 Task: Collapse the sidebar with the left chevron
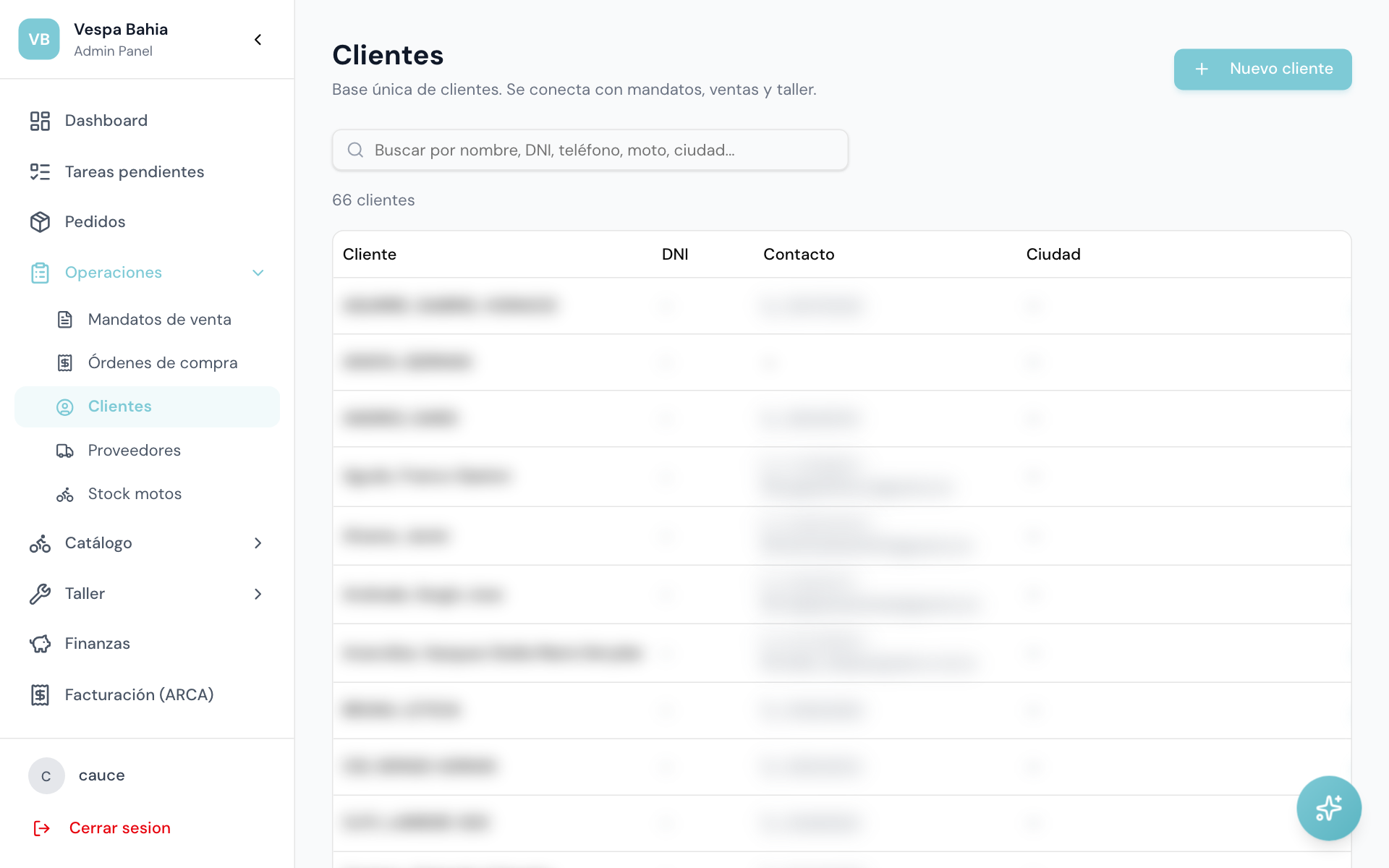click(x=258, y=40)
